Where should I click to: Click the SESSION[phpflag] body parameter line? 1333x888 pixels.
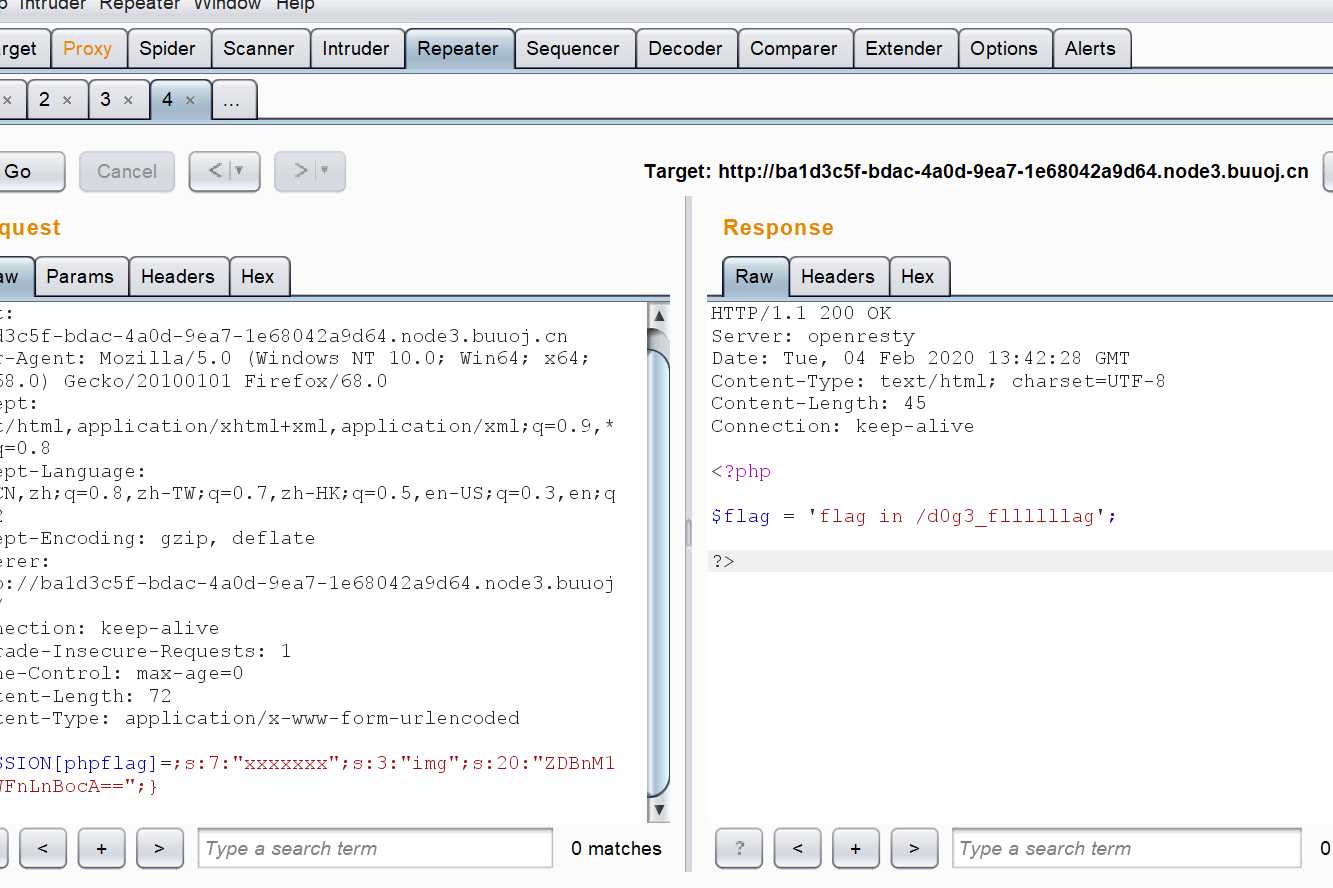tap(307, 763)
